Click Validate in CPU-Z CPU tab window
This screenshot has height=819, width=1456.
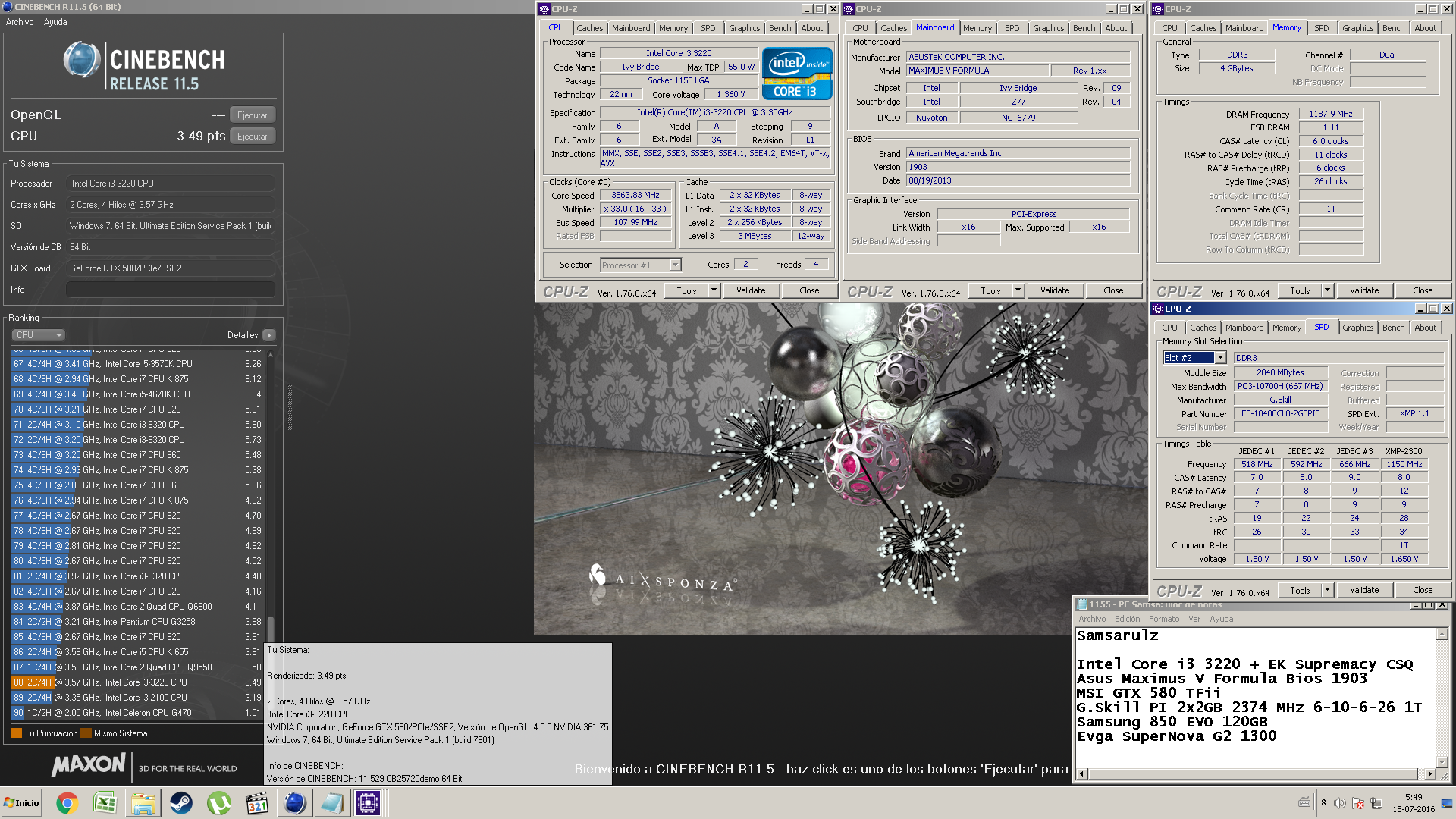click(751, 290)
